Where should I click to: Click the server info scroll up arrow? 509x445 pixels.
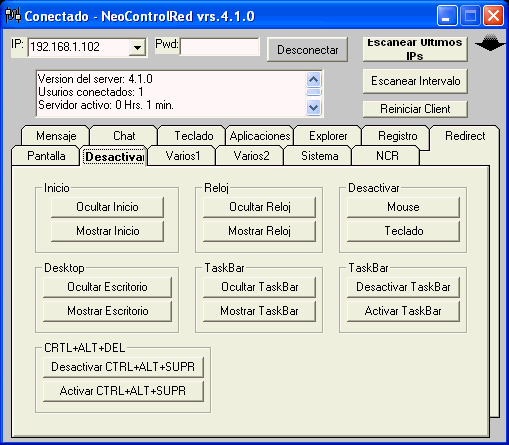click(313, 80)
